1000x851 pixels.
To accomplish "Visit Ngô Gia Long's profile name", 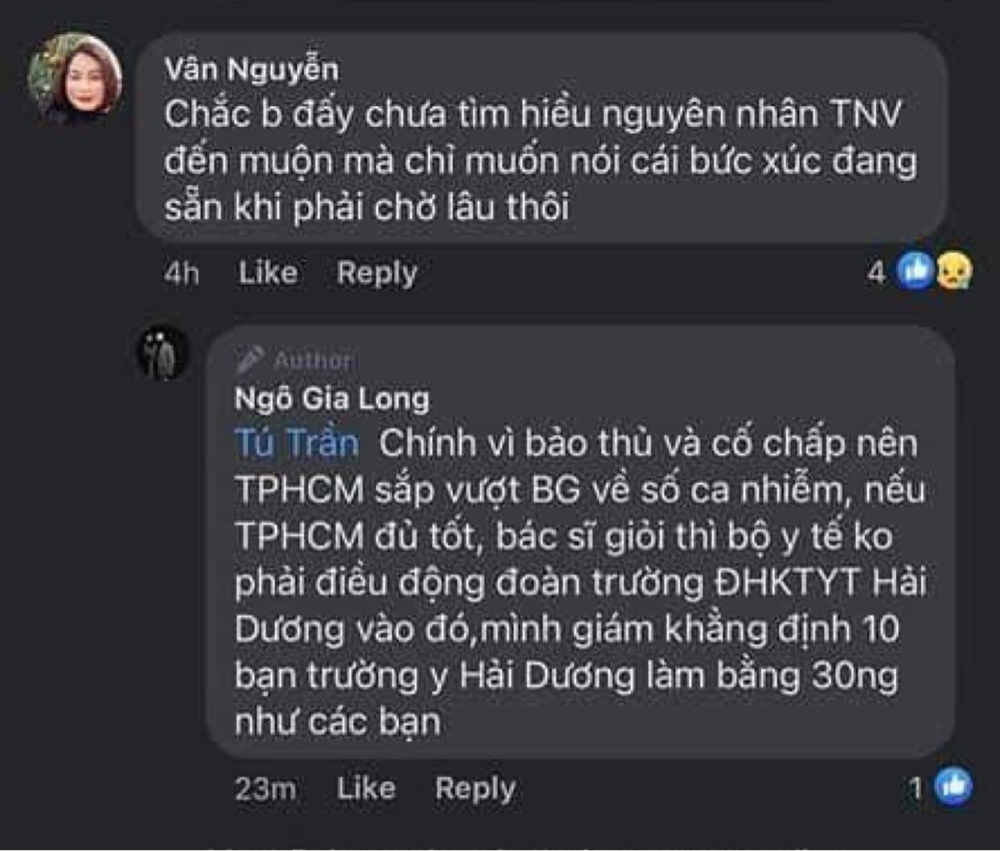I will coord(331,399).
